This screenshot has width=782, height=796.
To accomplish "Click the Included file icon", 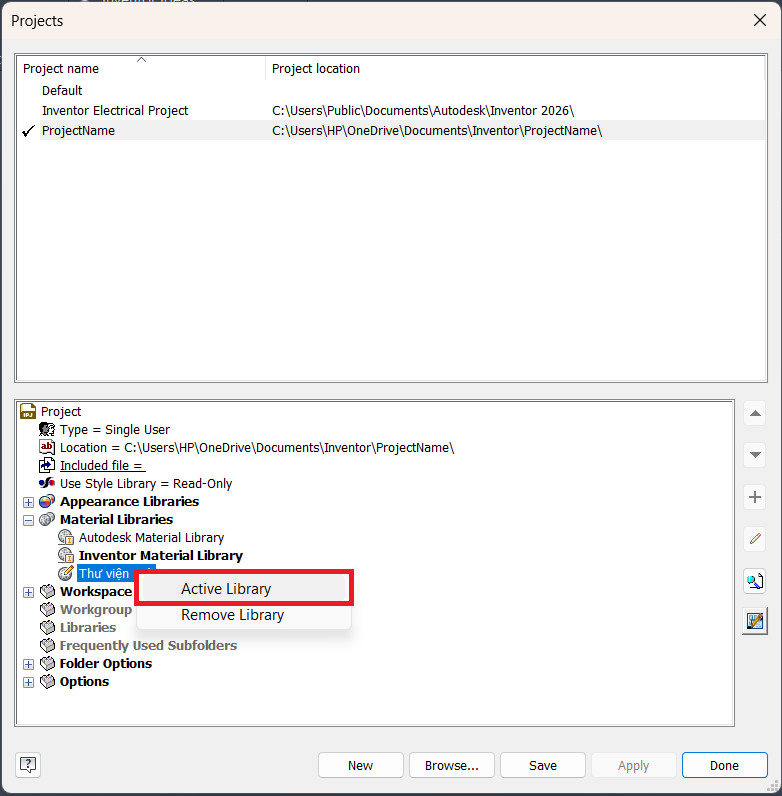I will point(47,465).
